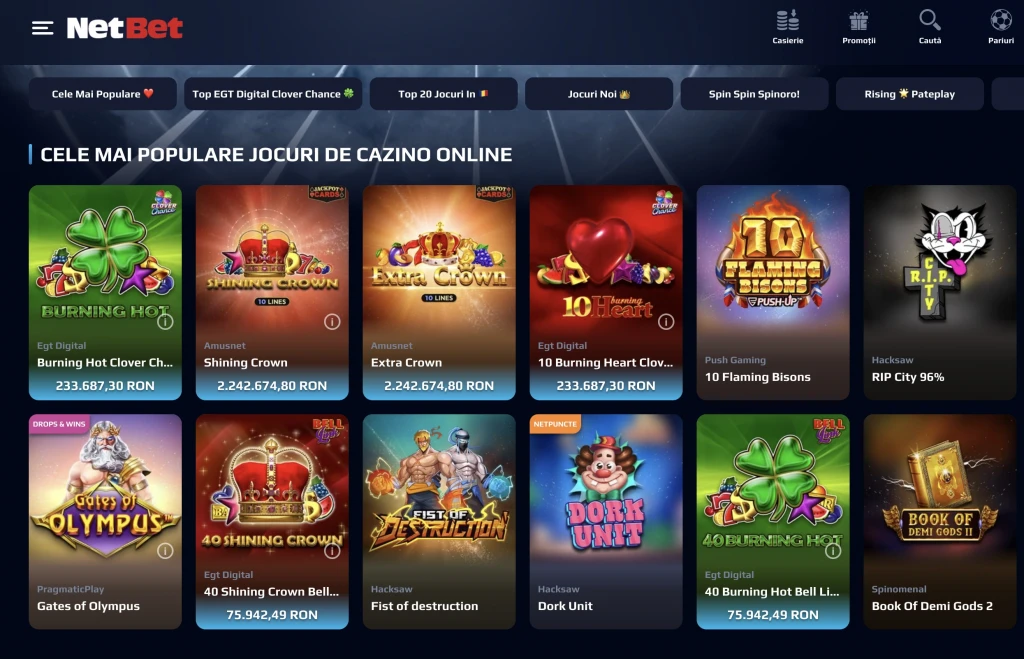Open the hamburger menu icon

[42, 28]
